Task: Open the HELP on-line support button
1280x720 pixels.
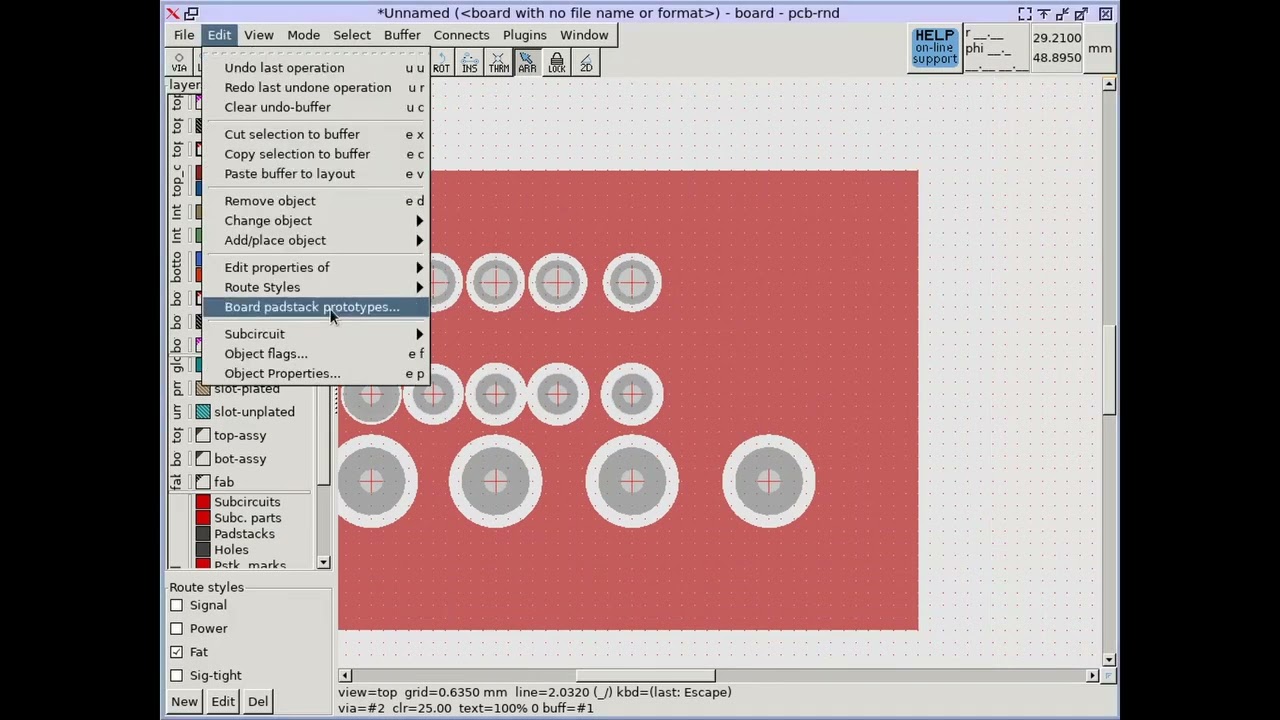Action: pyautogui.click(x=935, y=47)
